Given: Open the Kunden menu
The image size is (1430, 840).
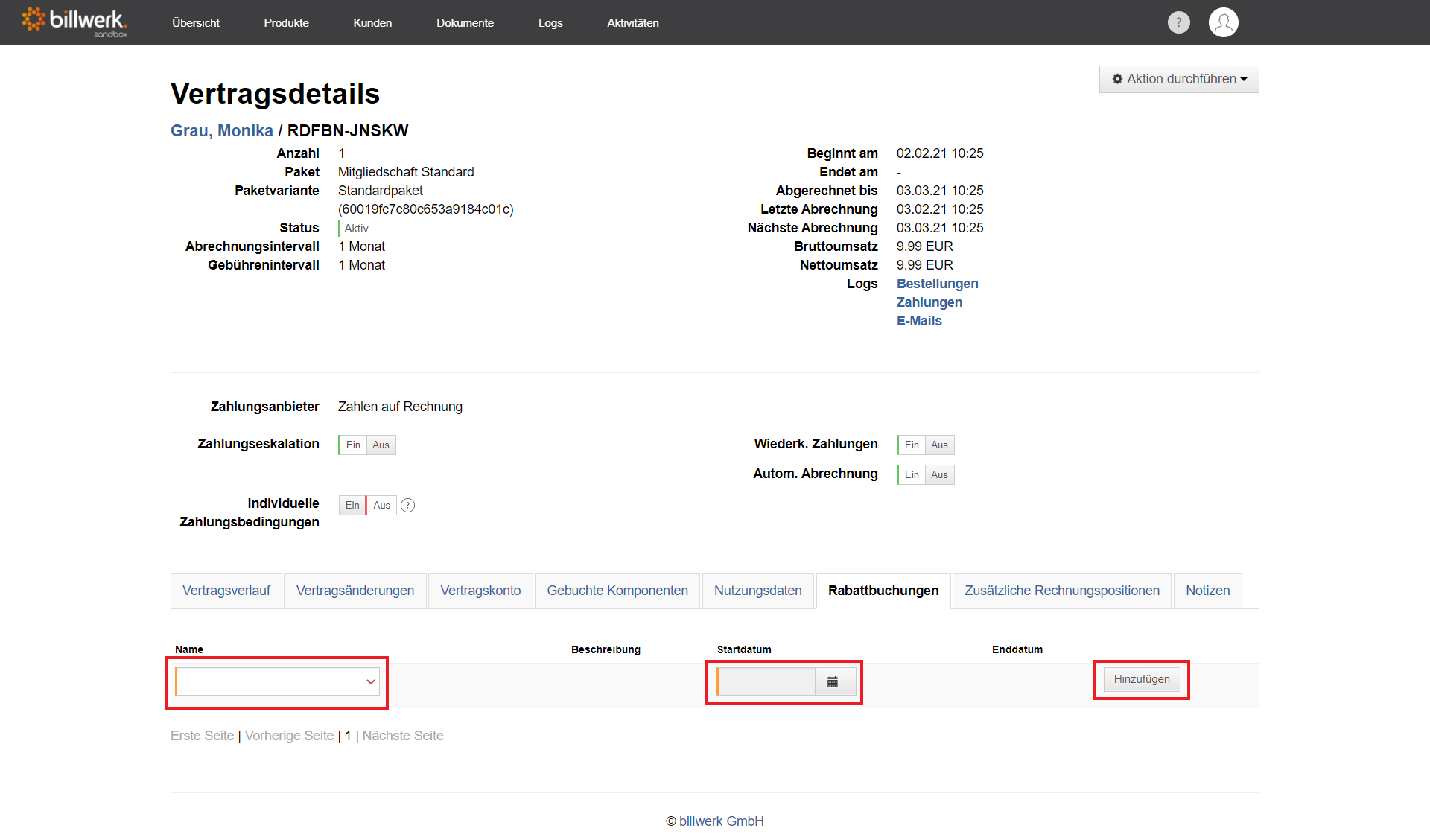Looking at the screenshot, I should [x=372, y=22].
